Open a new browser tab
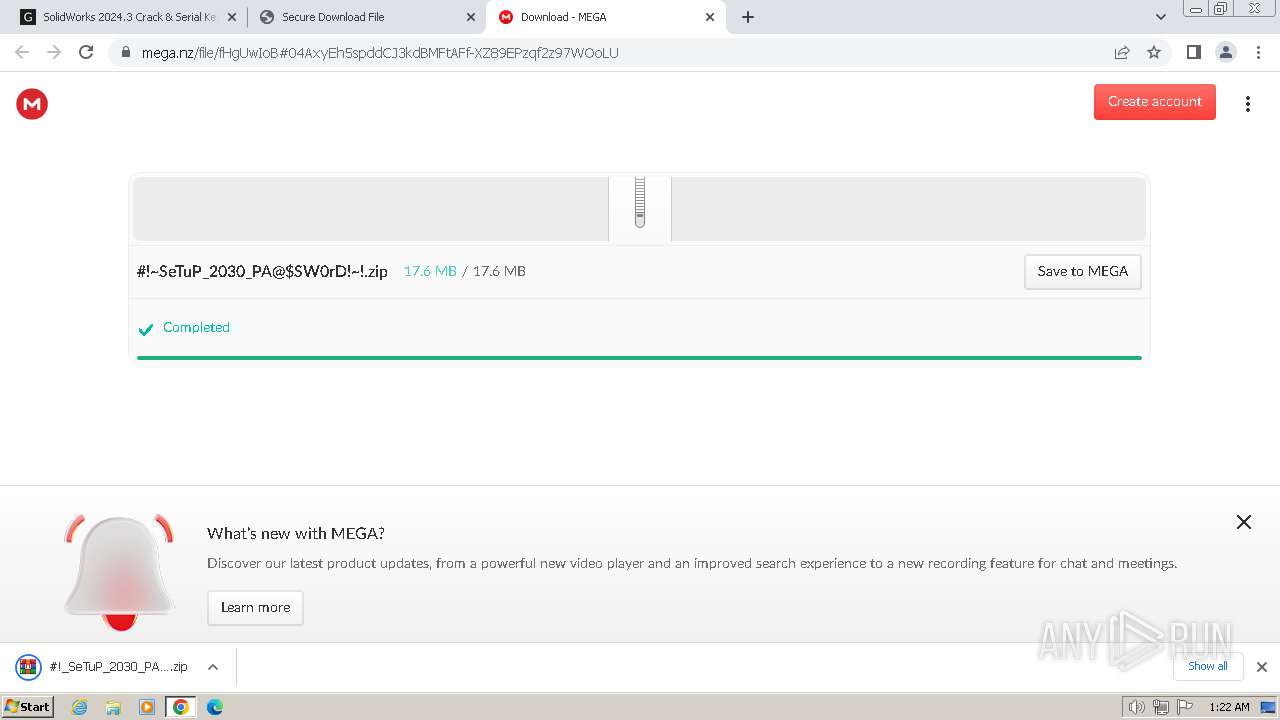The height and width of the screenshot is (720, 1280). coord(748,17)
